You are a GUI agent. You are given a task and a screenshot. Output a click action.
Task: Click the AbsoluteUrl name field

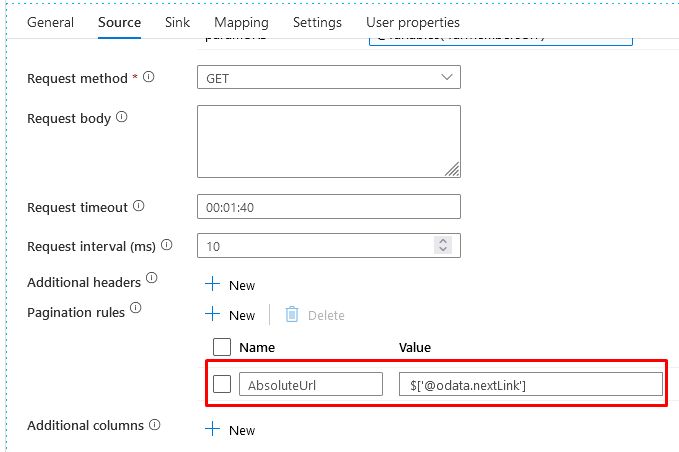coord(310,384)
